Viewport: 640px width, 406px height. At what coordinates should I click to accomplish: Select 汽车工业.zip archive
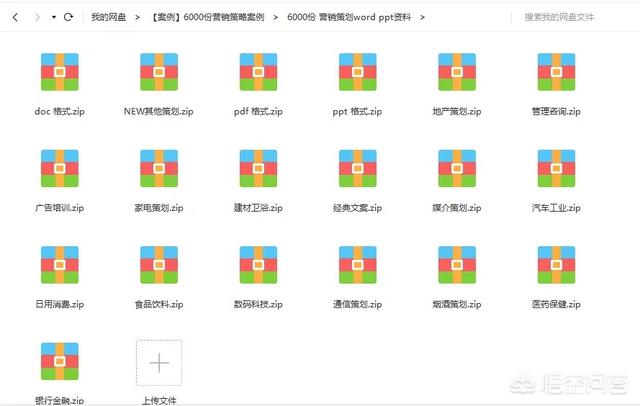[x=556, y=169]
